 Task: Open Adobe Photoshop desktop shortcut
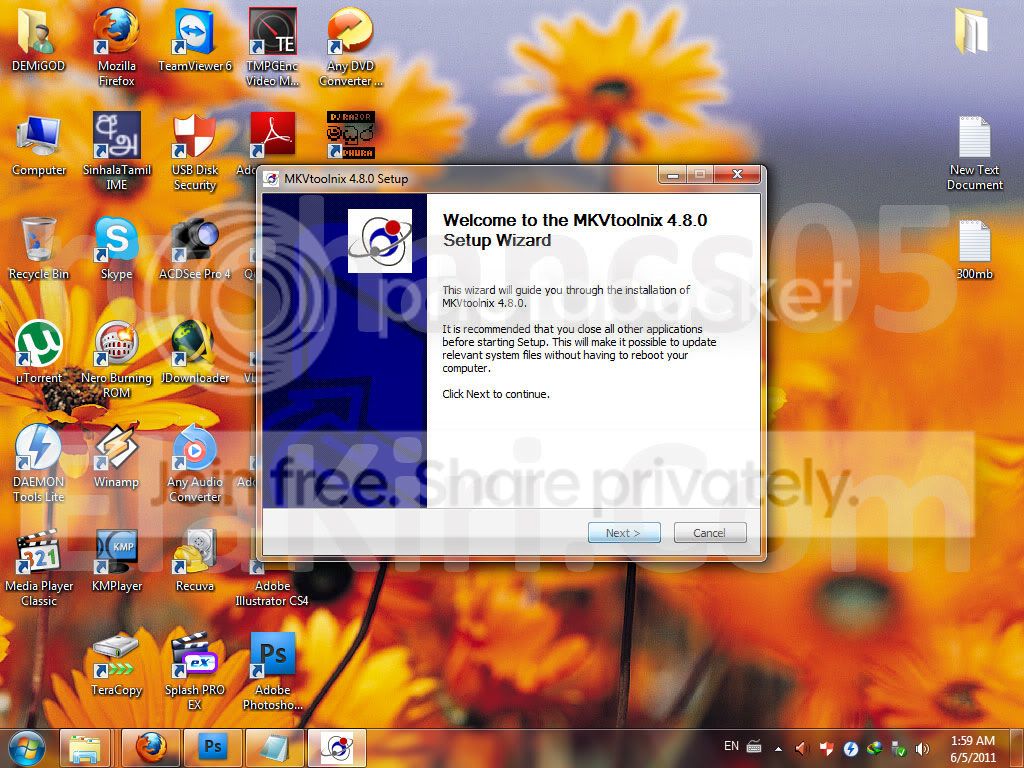272,671
